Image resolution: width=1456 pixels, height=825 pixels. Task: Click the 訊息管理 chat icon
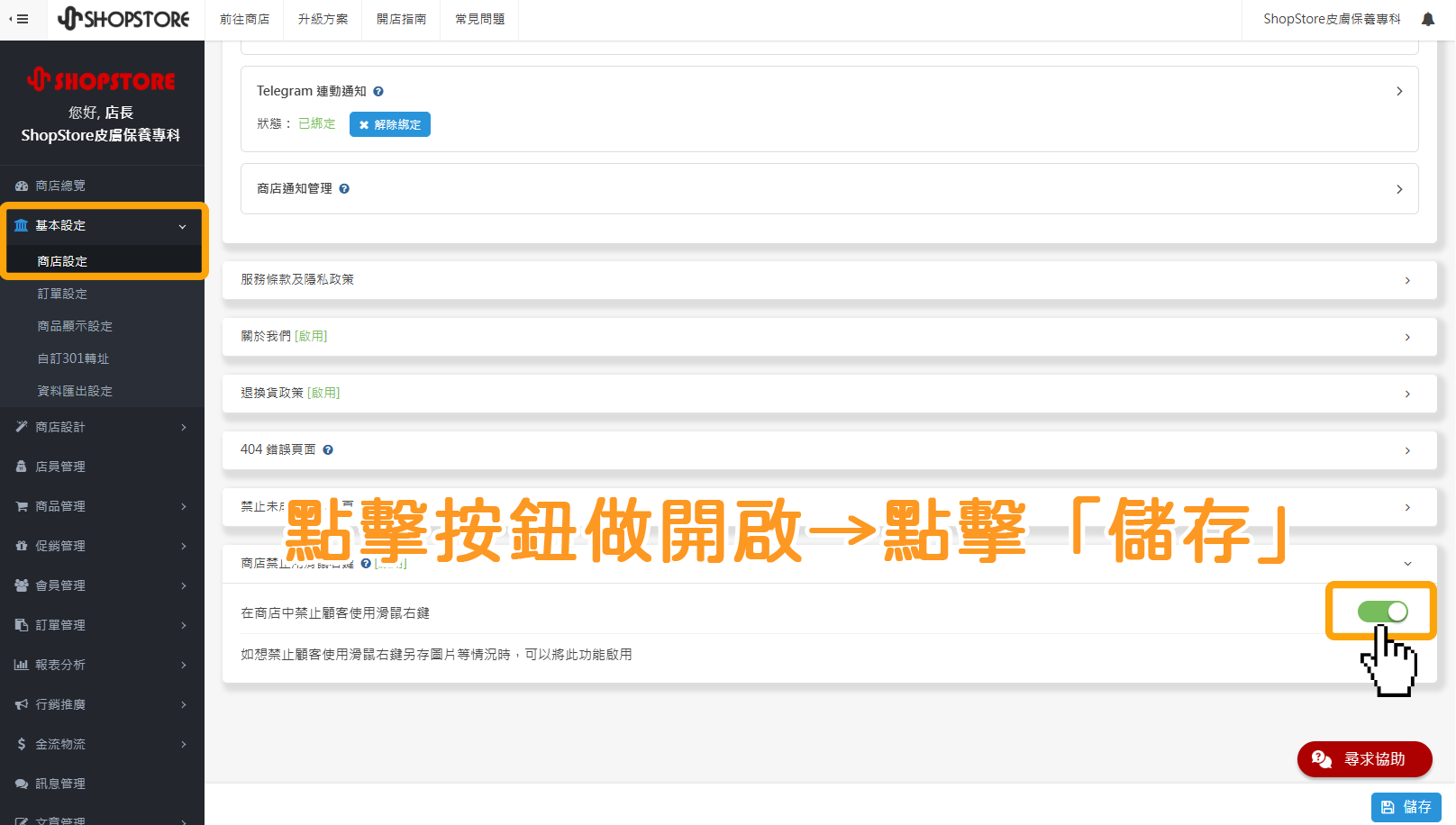(22, 783)
